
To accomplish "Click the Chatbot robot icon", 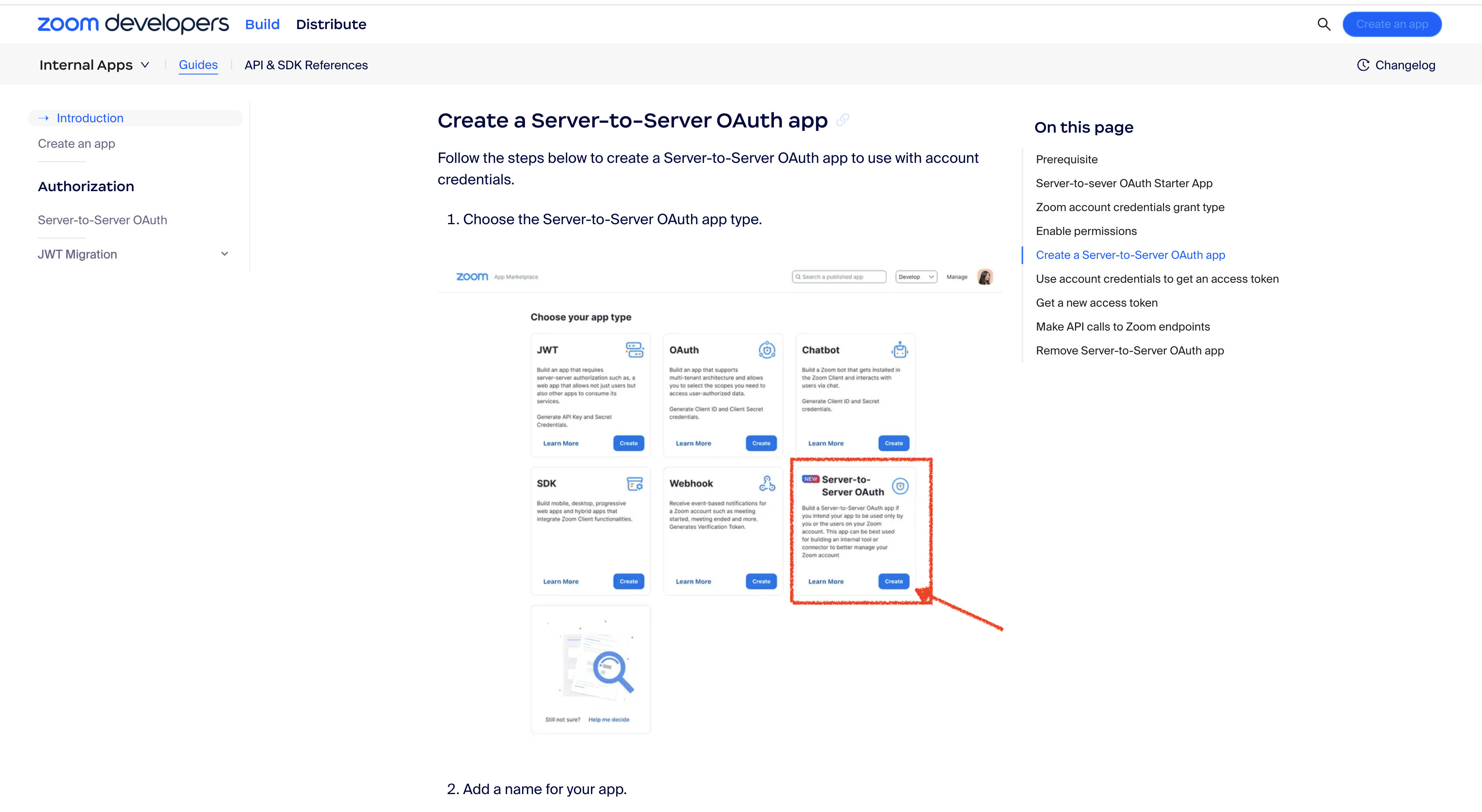I will click(x=900, y=350).
